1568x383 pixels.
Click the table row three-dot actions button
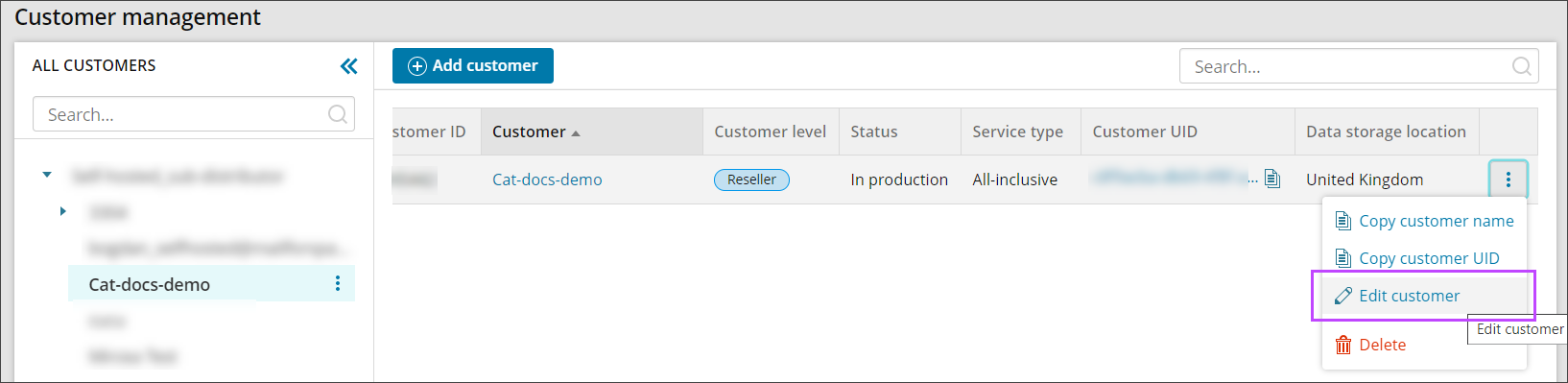coord(1508,180)
